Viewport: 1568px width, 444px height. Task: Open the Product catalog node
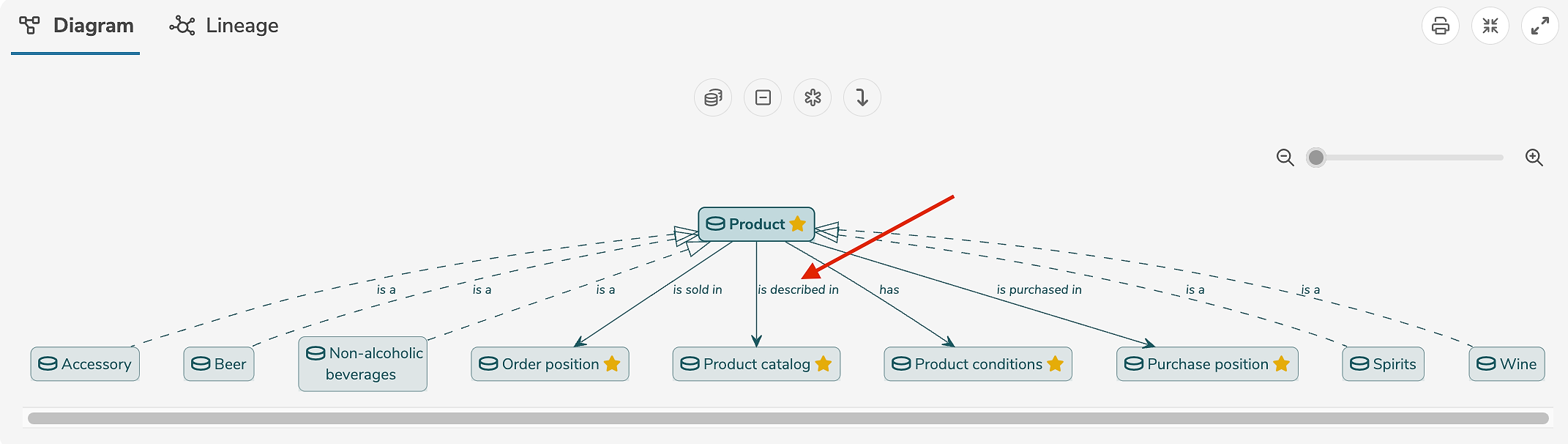756,364
